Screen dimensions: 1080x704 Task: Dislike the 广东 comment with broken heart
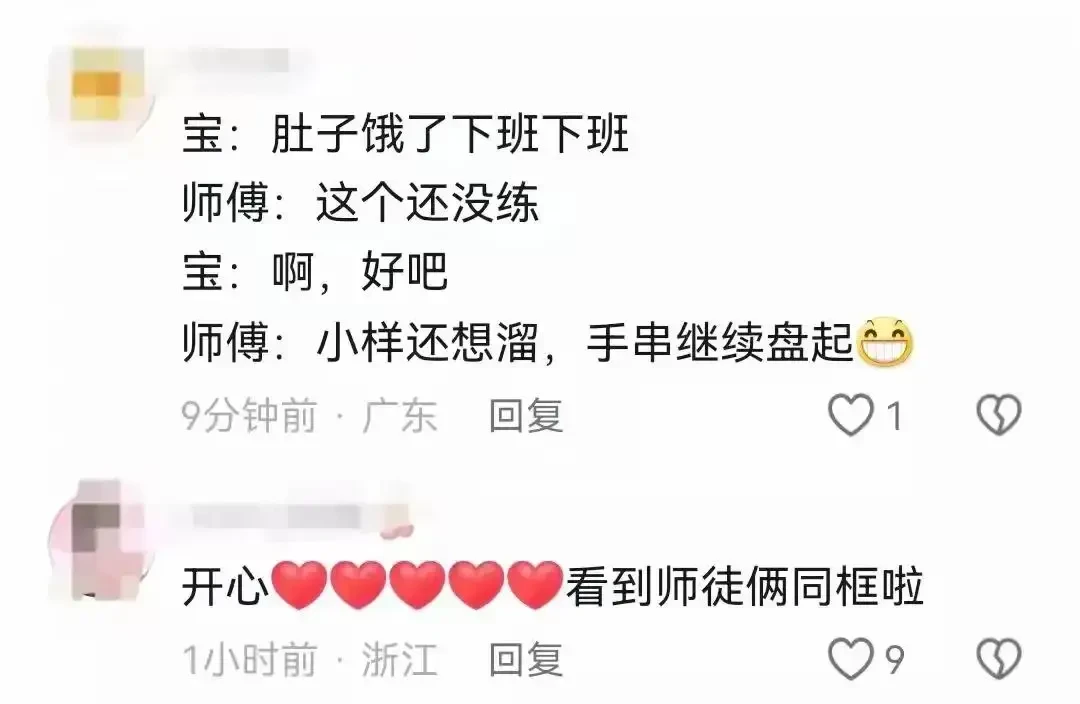click(x=999, y=415)
